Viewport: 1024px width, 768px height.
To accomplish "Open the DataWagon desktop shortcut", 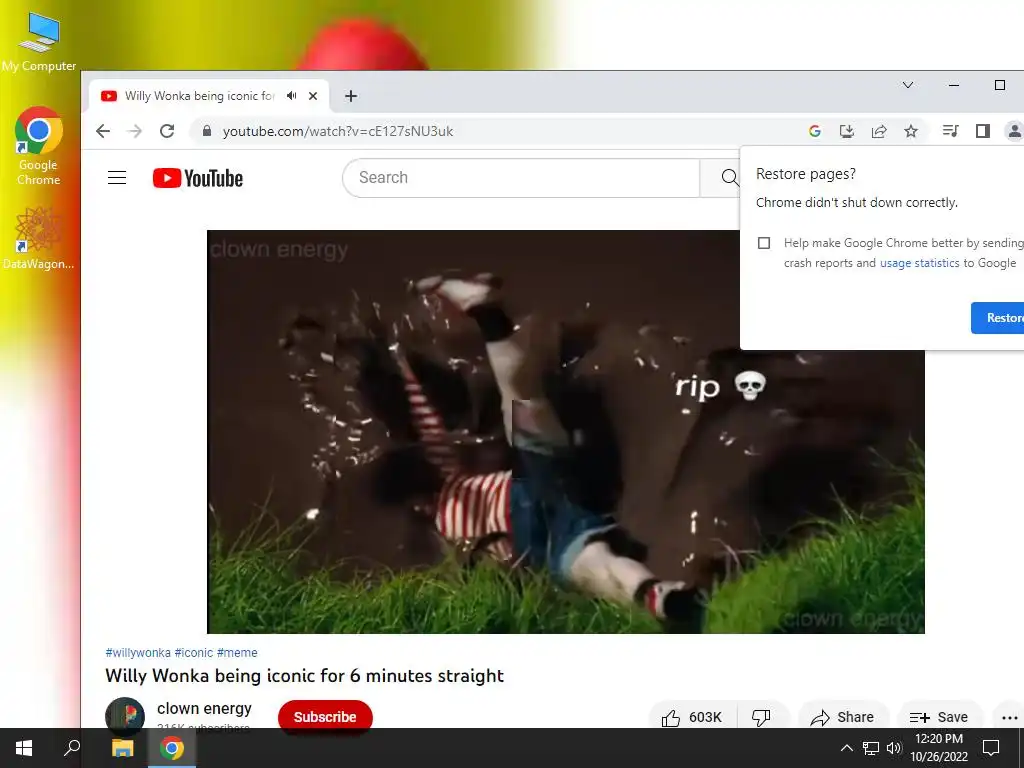I will pos(39,238).
